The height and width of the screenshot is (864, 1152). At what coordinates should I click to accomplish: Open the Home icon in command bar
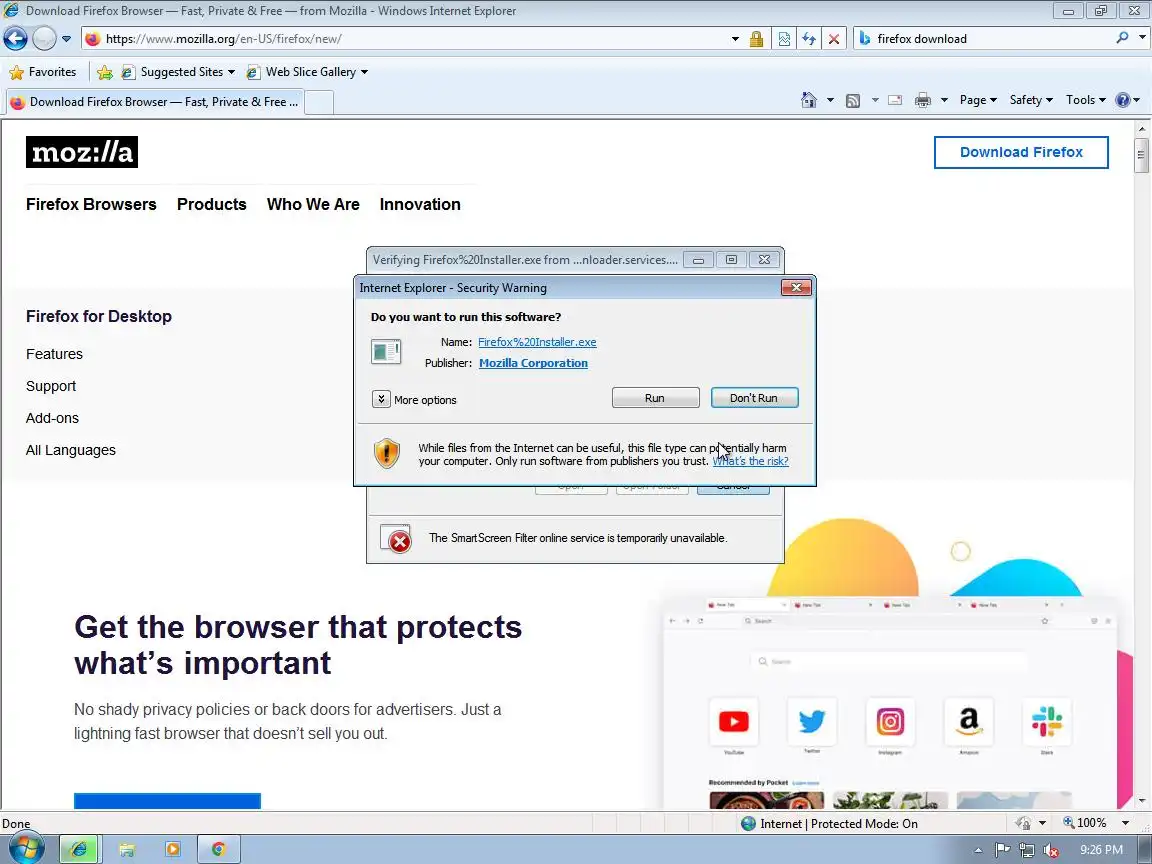(x=808, y=100)
